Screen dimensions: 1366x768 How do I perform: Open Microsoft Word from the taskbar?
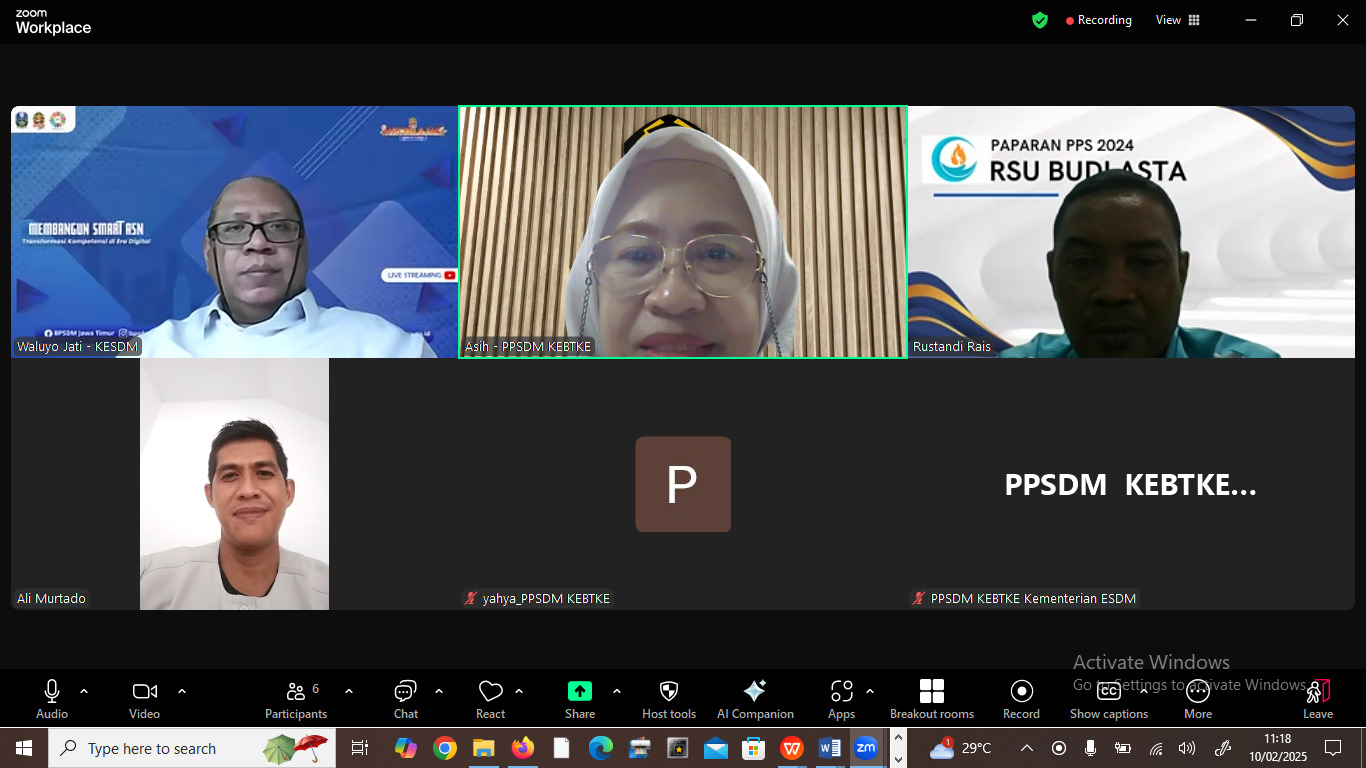[830, 748]
